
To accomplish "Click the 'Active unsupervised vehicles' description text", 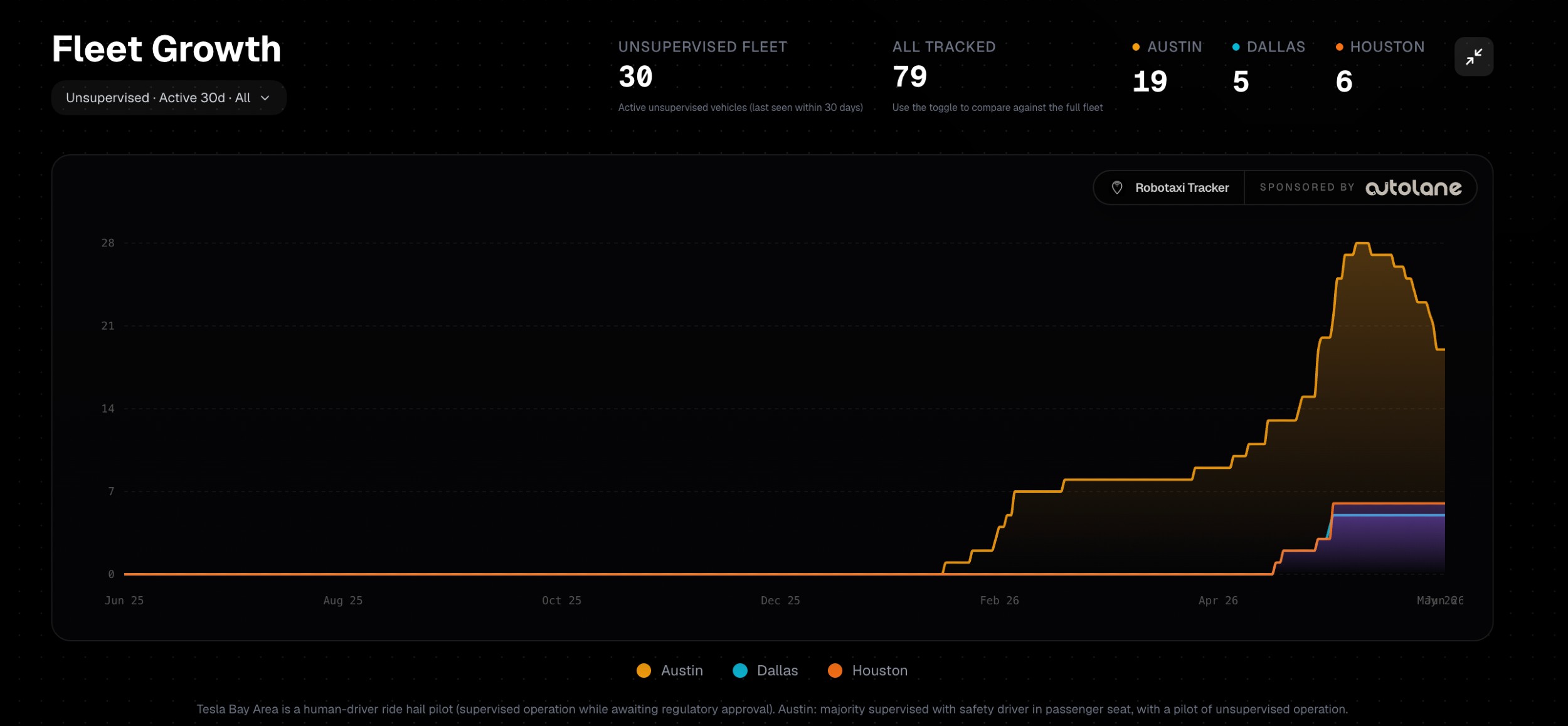I will (740, 108).
